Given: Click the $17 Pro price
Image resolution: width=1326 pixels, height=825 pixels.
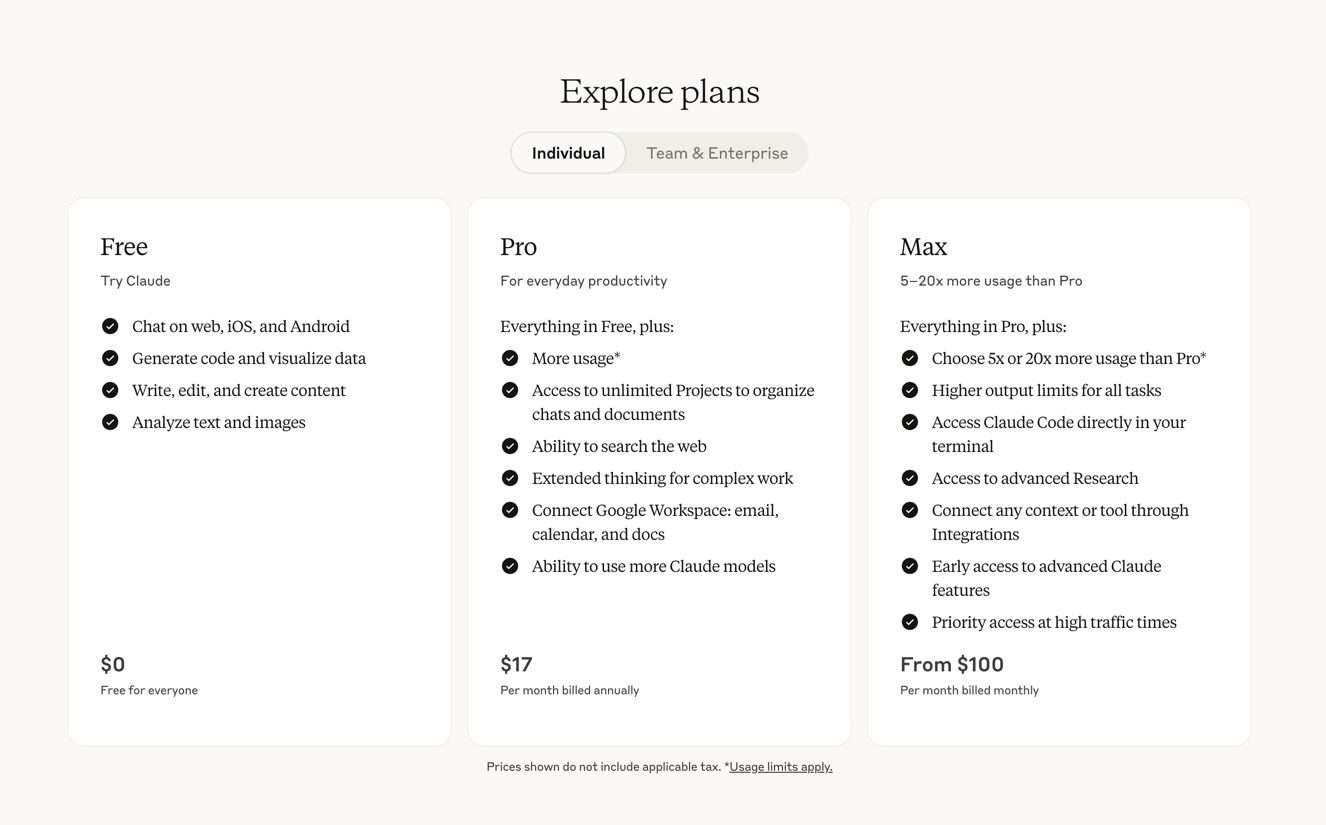Looking at the screenshot, I should pyautogui.click(x=516, y=664).
